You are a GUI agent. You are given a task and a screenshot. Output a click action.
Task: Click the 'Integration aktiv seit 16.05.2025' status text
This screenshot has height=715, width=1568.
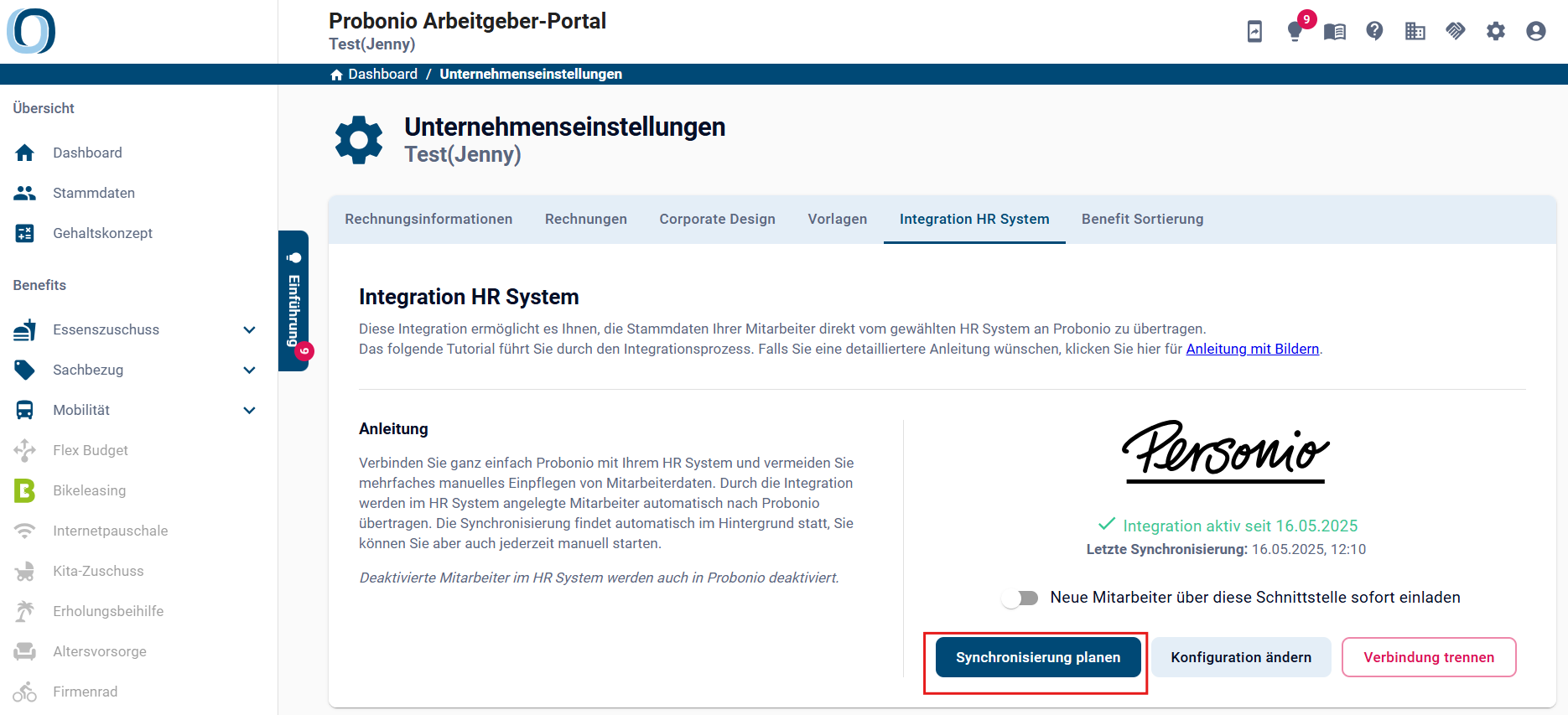[x=1240, y=526]
